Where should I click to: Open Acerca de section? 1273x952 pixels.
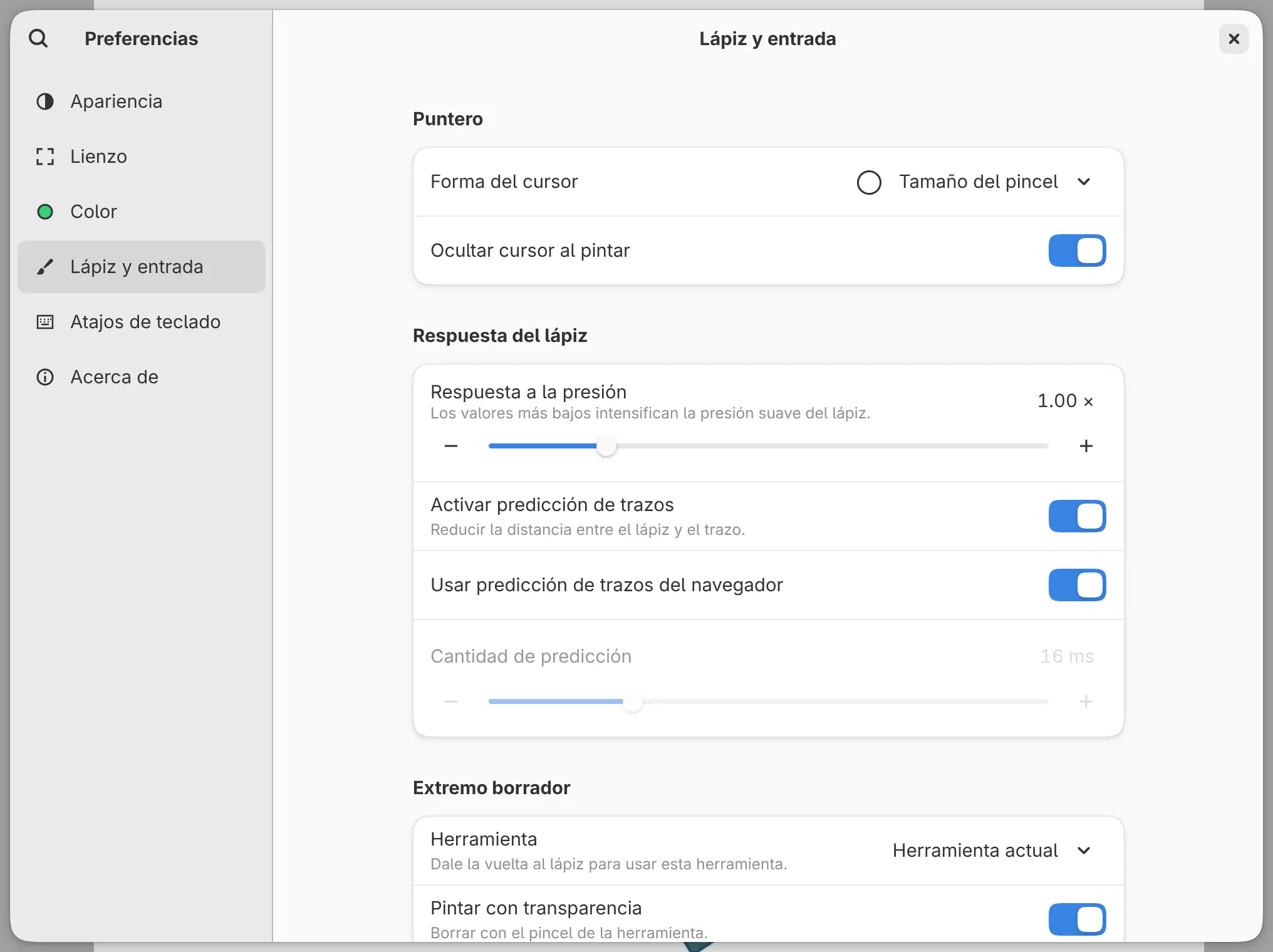click(x=142, y=377)
